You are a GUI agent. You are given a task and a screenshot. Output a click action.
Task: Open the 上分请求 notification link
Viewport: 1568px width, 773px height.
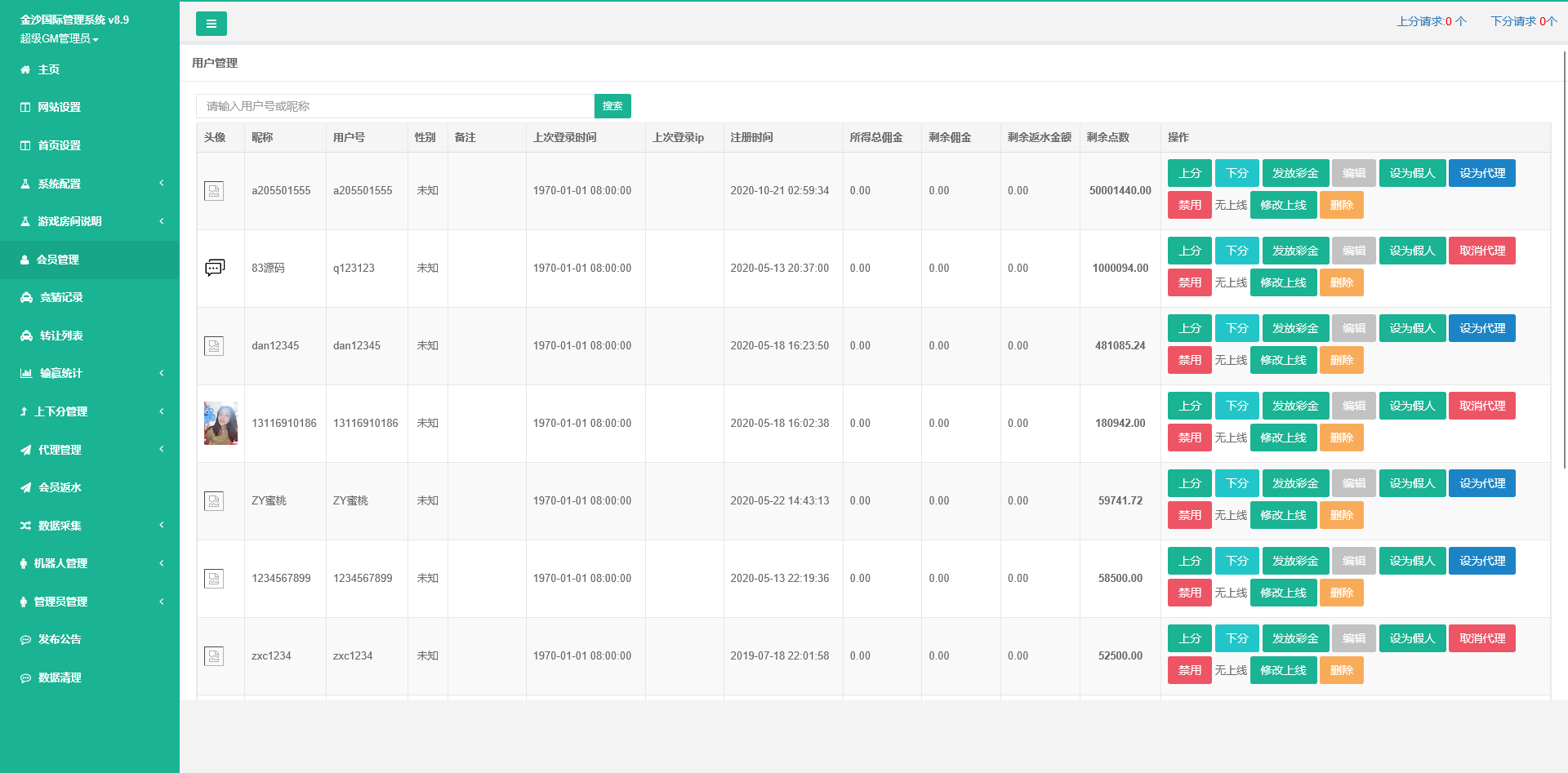click(x=1431, y=21)
